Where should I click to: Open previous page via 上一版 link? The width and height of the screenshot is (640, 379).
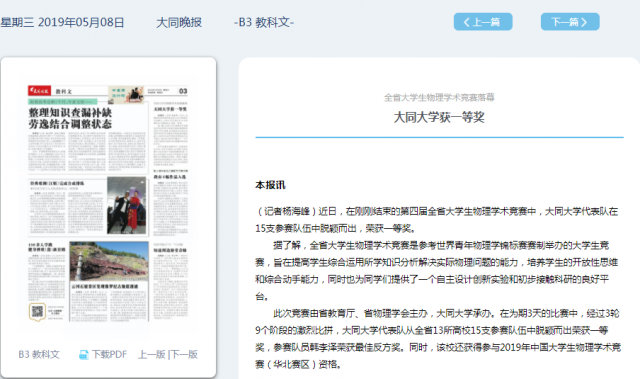(x=151, y=354)
